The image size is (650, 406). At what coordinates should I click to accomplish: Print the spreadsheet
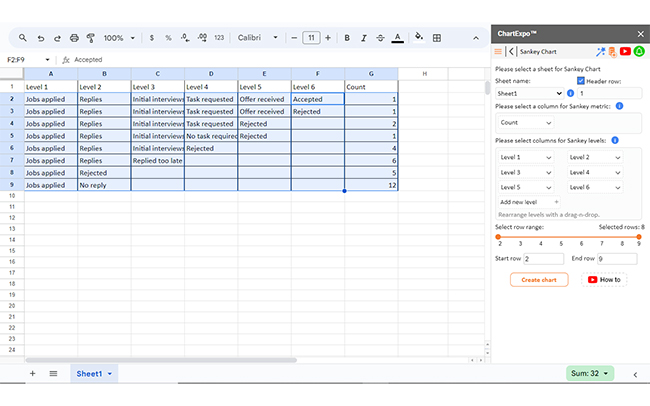coord(74,38)
